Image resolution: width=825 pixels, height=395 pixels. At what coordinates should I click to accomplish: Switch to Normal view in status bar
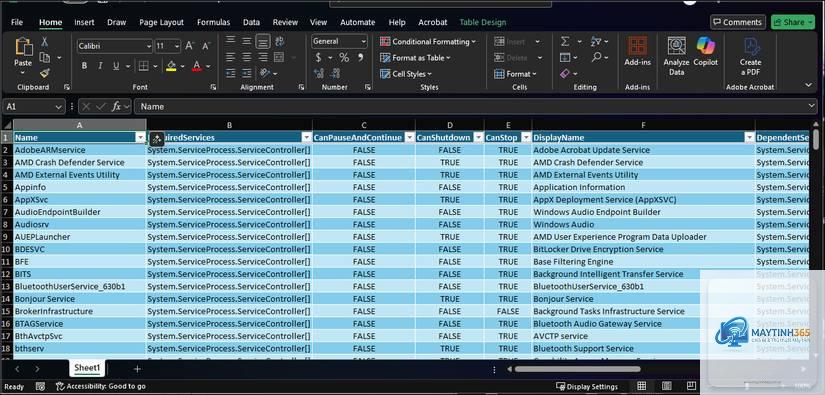(641, 386)
